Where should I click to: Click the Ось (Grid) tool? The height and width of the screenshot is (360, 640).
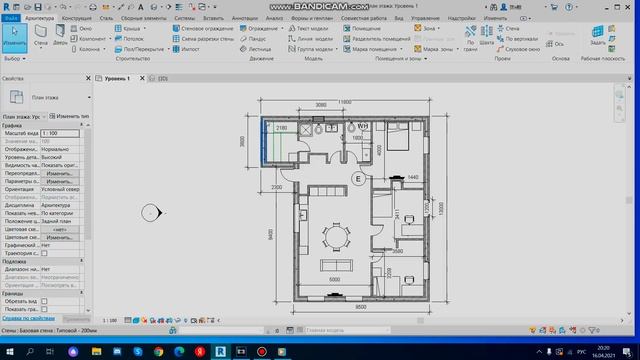(x=555, y=44)
